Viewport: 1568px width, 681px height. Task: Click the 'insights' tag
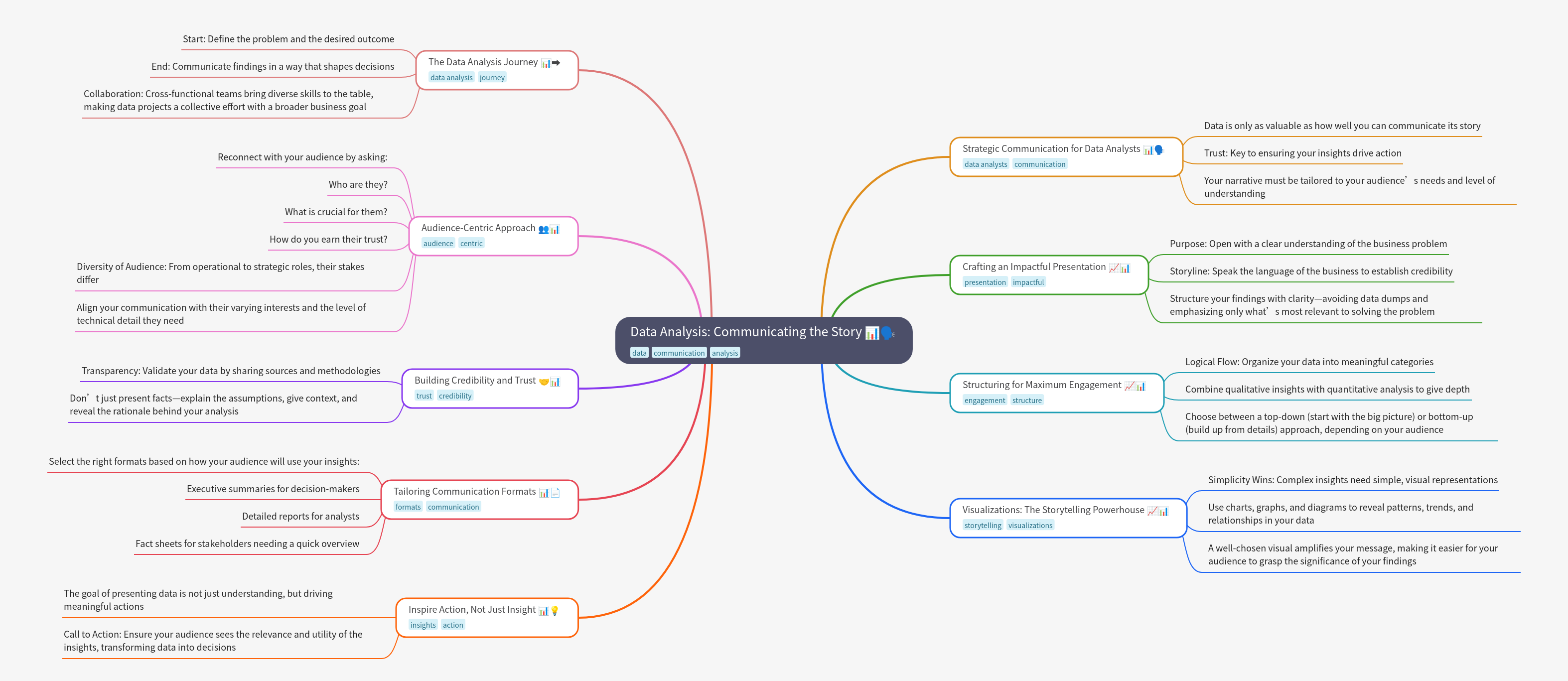(x=423, y=625)
